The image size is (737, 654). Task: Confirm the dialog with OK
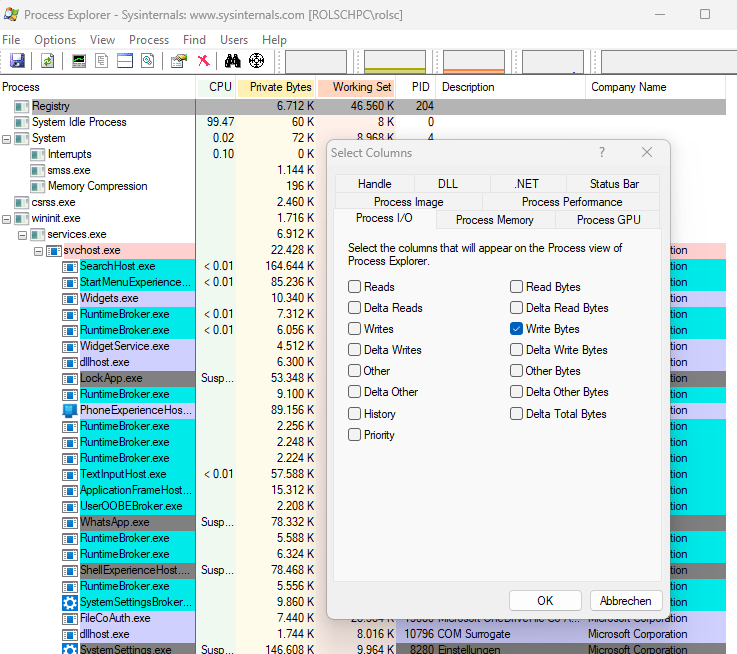(x=545, y=601)
